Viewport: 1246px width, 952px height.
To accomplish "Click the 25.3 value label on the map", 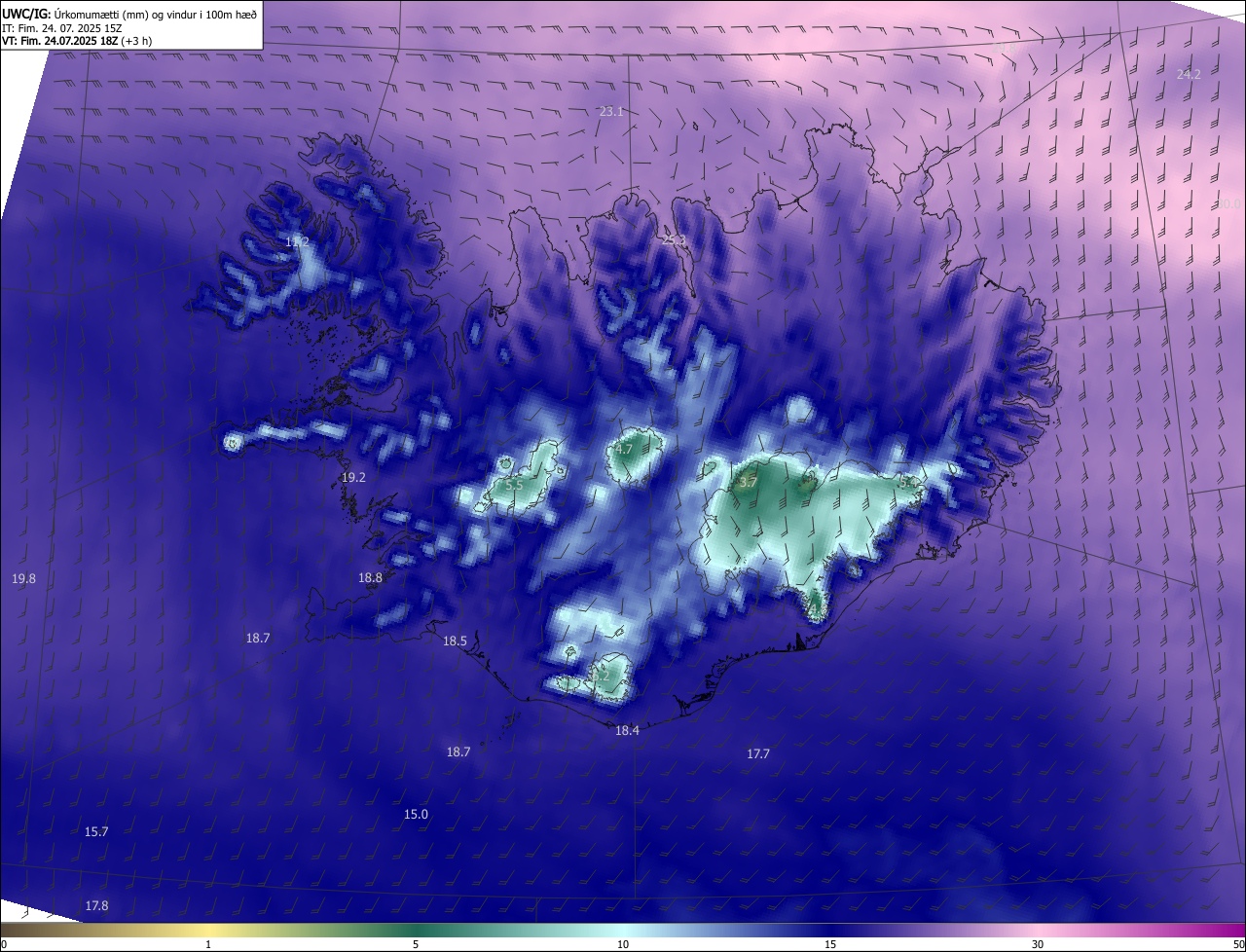I will [x=674, y=240].
